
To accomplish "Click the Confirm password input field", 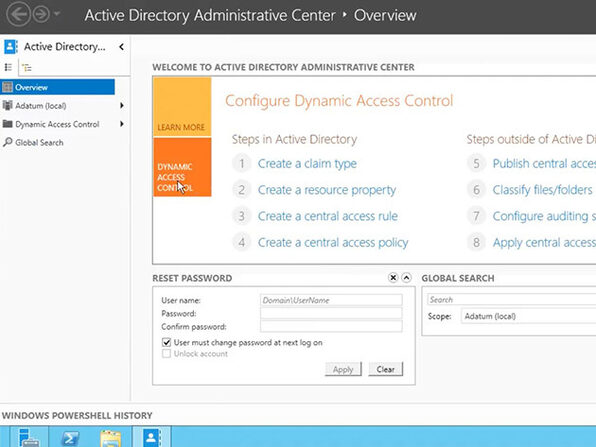I will [331, 327].
